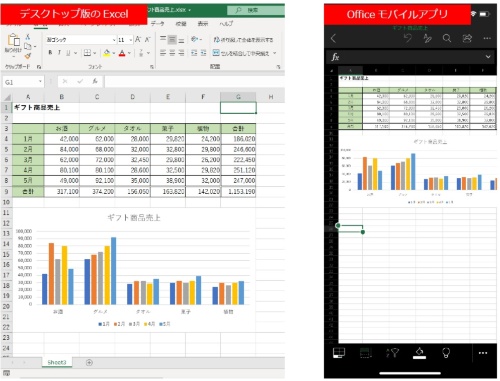Screen dimensions: 500x381
Task: Expand the clipboard group dialog launcher
Action: 39,67
